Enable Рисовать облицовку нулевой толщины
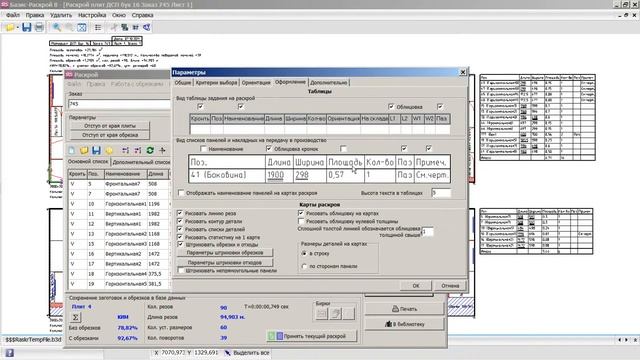Image resolution: width=640 pixels, height=360 pixels. (x=301, y=221)
